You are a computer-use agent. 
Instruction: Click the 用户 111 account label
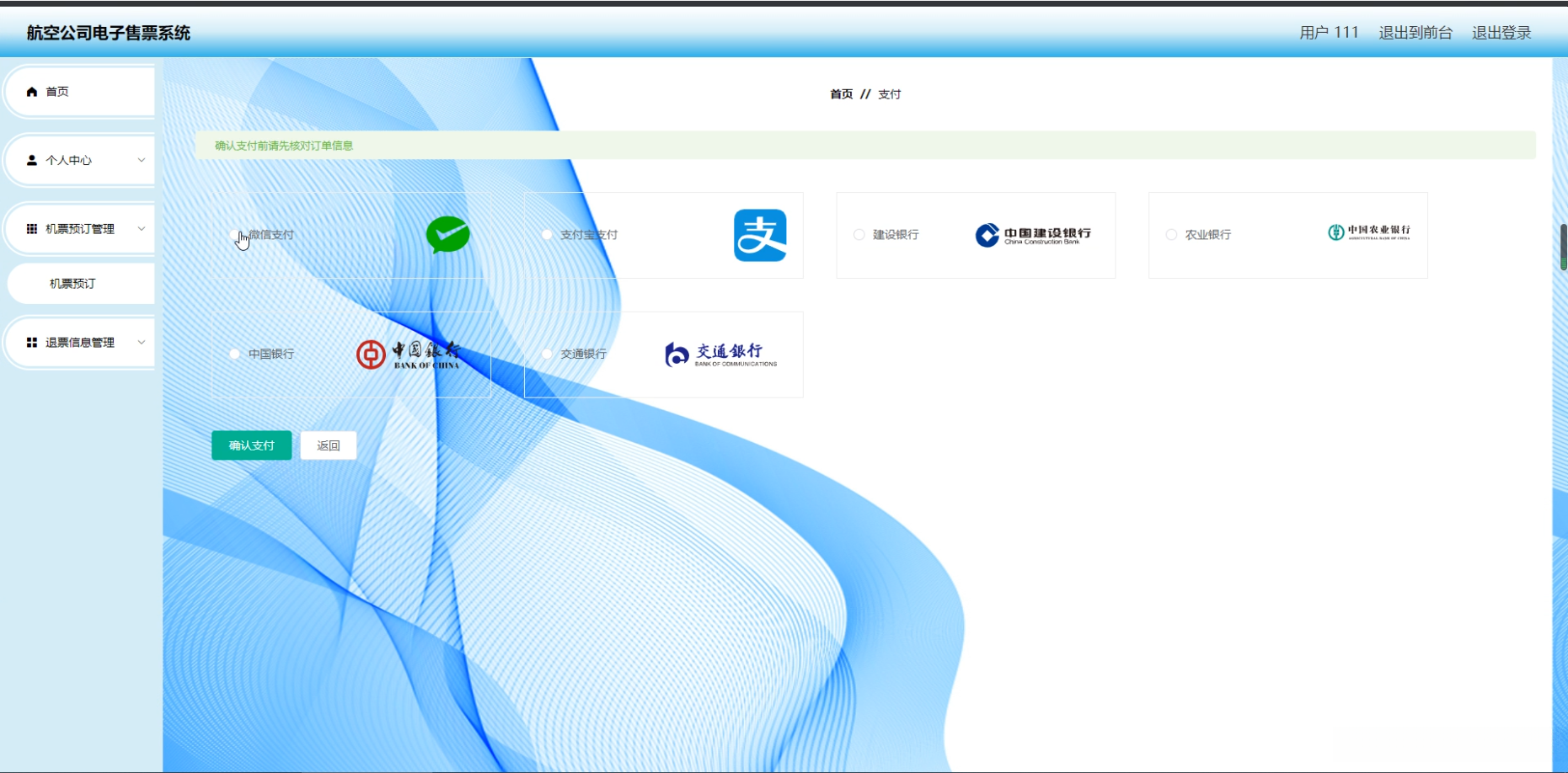click(1329, 33)
